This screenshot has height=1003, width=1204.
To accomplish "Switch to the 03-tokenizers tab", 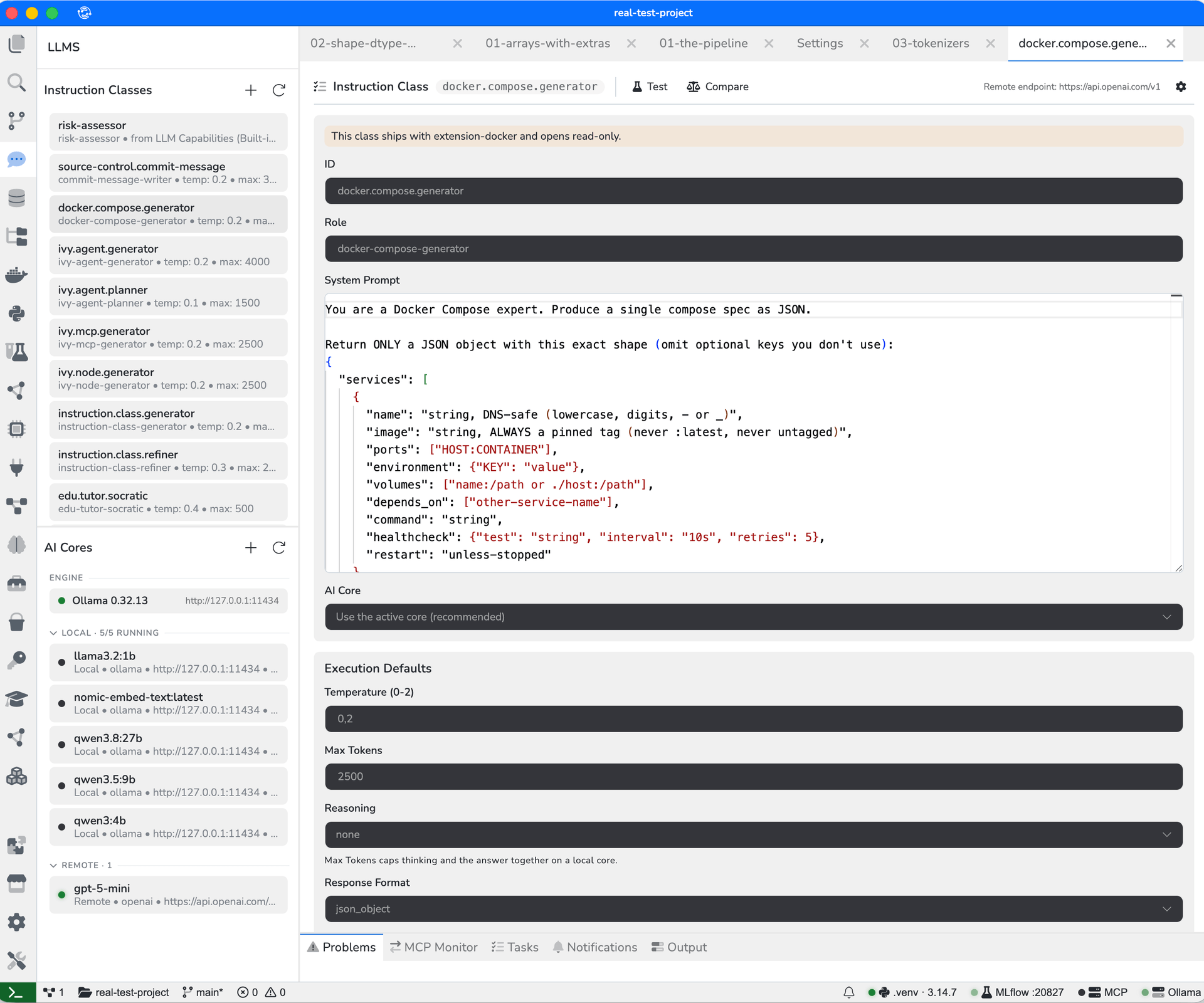I will tap(931, 43).
